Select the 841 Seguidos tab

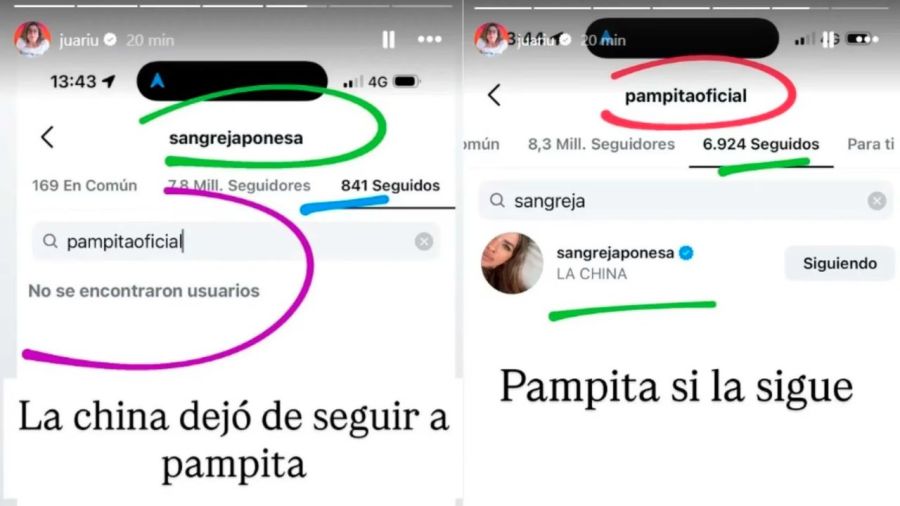click(390, 185)
